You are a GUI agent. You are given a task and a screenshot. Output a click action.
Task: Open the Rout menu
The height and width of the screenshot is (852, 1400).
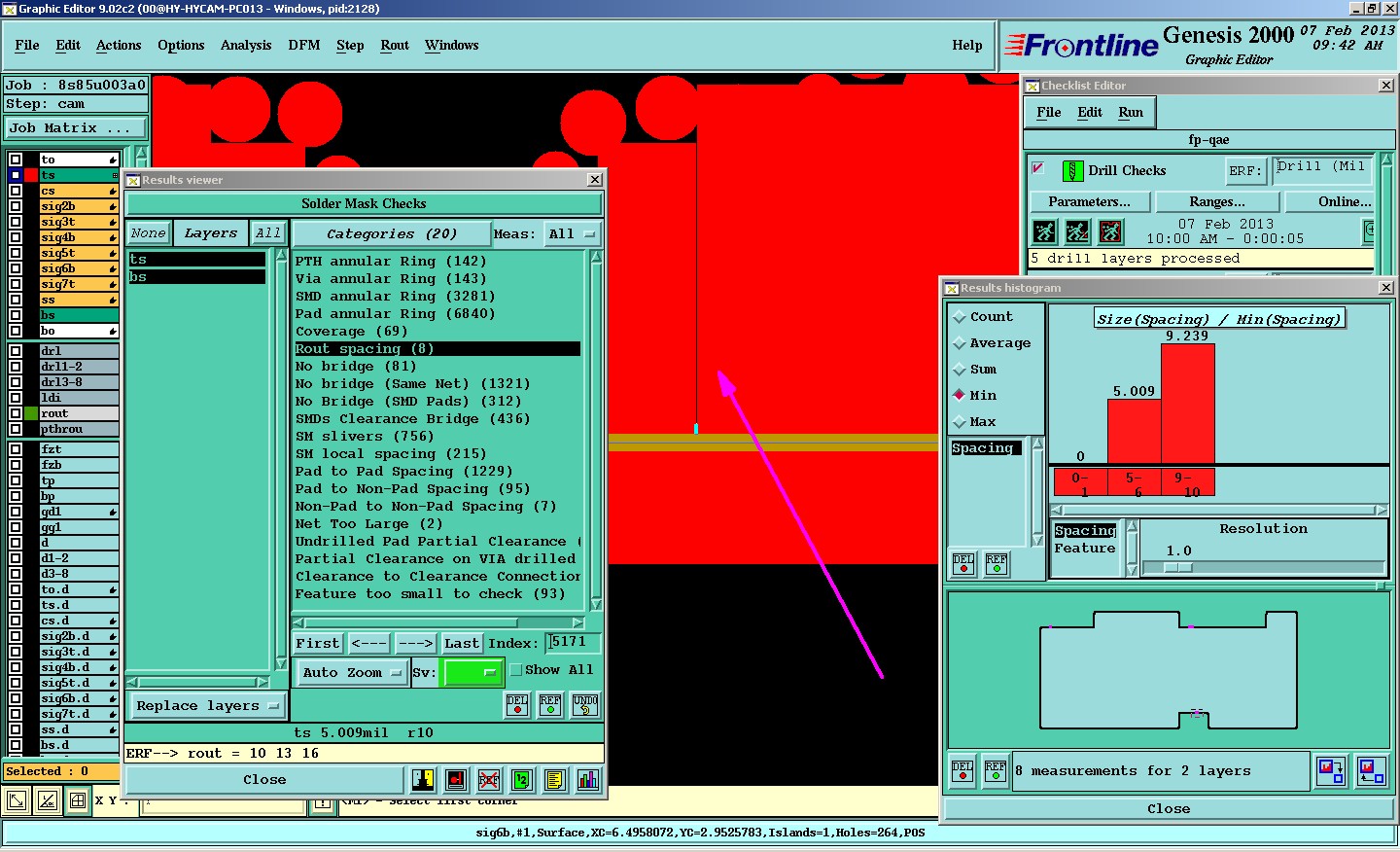point(395,46)
